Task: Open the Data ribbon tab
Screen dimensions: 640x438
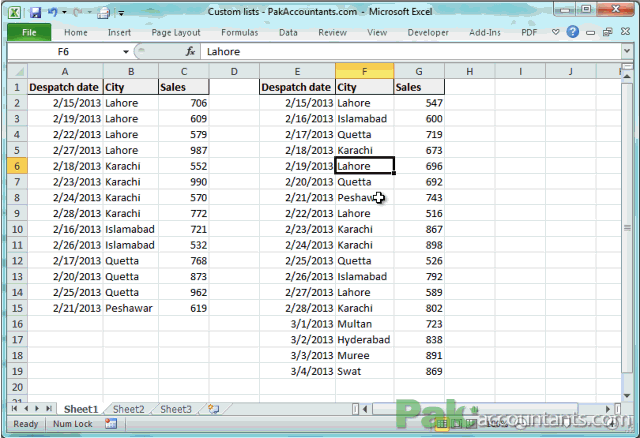Action: point(288,32)
